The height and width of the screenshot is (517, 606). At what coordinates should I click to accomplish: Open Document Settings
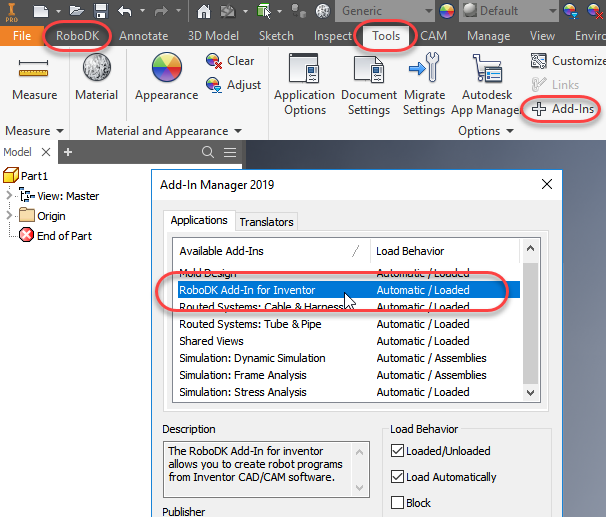pyautogui.click(x=369, y=71)
